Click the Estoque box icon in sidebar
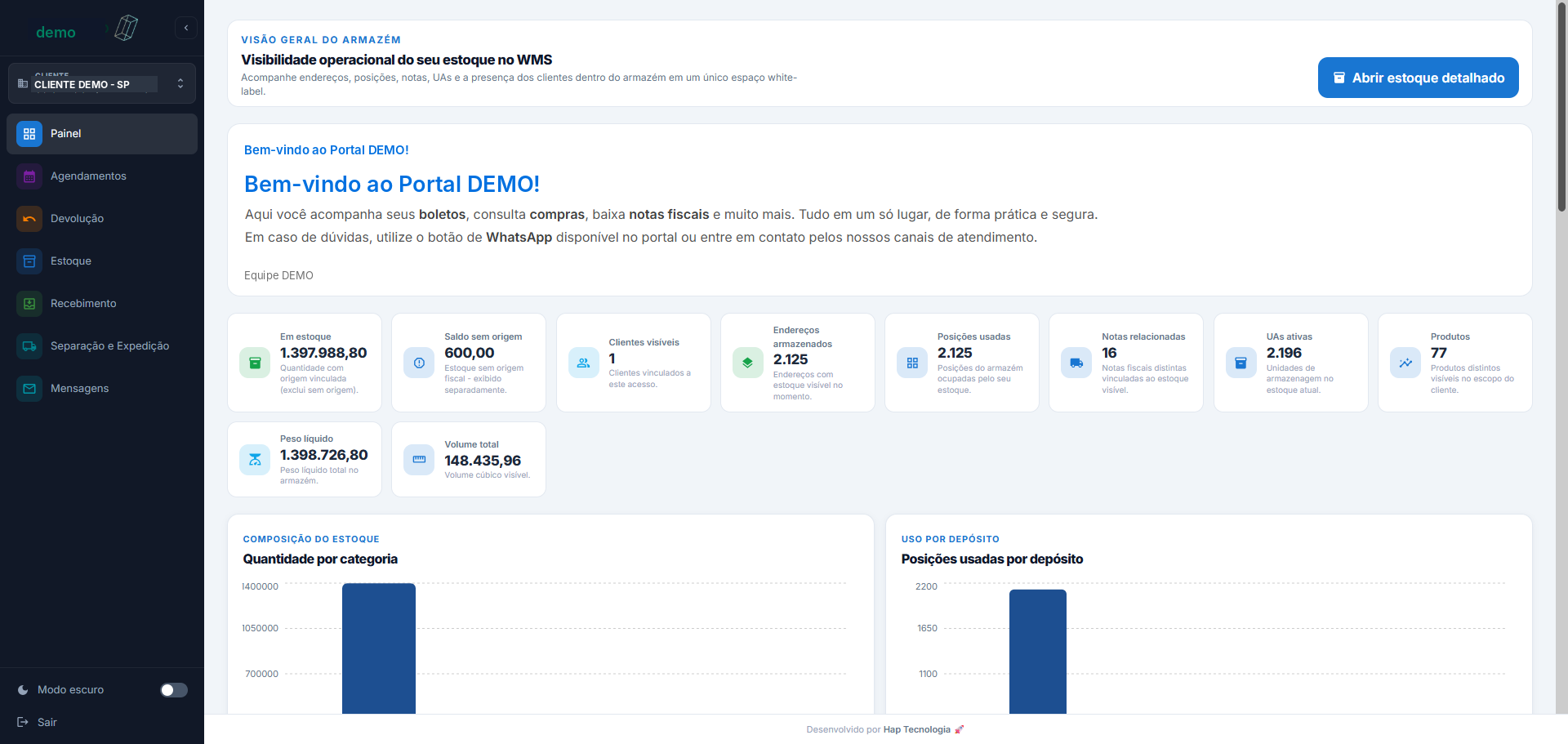 coord(29,261)
